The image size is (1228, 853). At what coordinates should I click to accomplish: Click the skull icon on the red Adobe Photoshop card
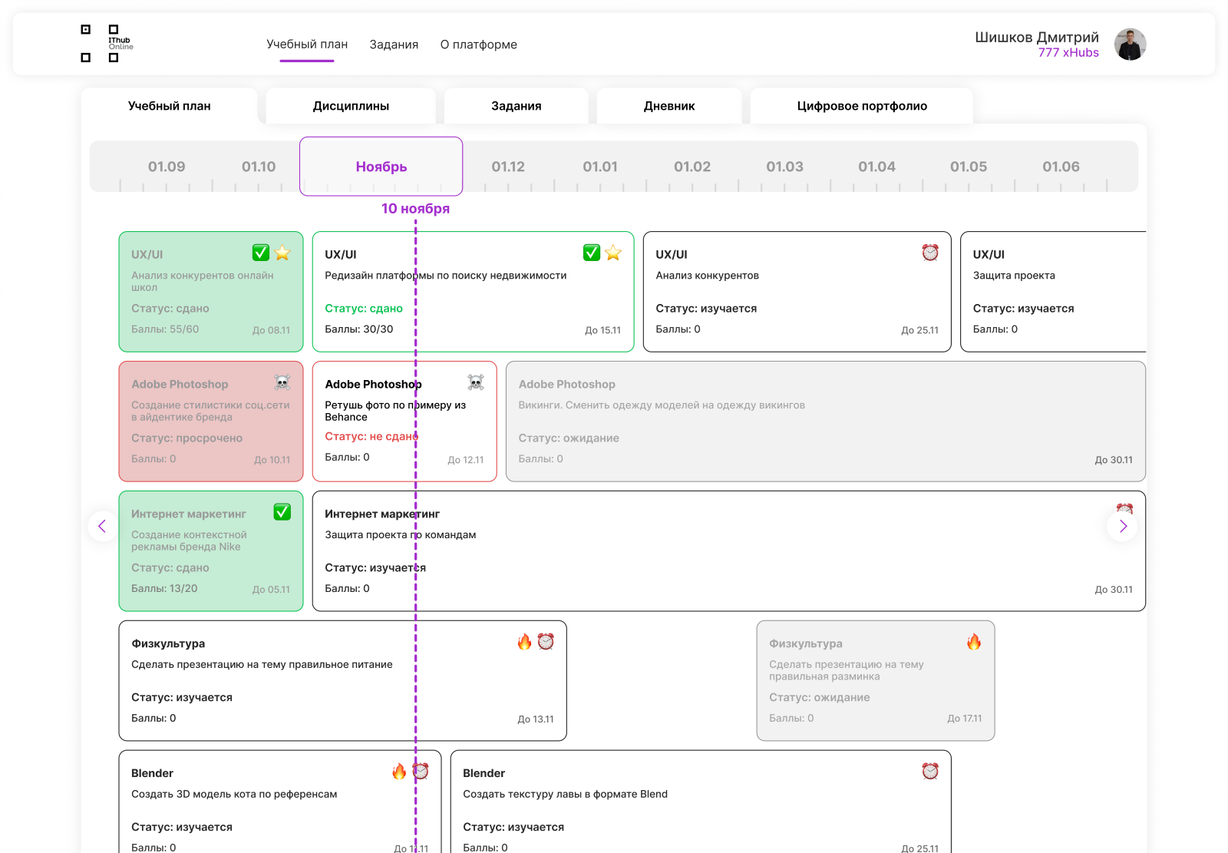click(282, 382)
